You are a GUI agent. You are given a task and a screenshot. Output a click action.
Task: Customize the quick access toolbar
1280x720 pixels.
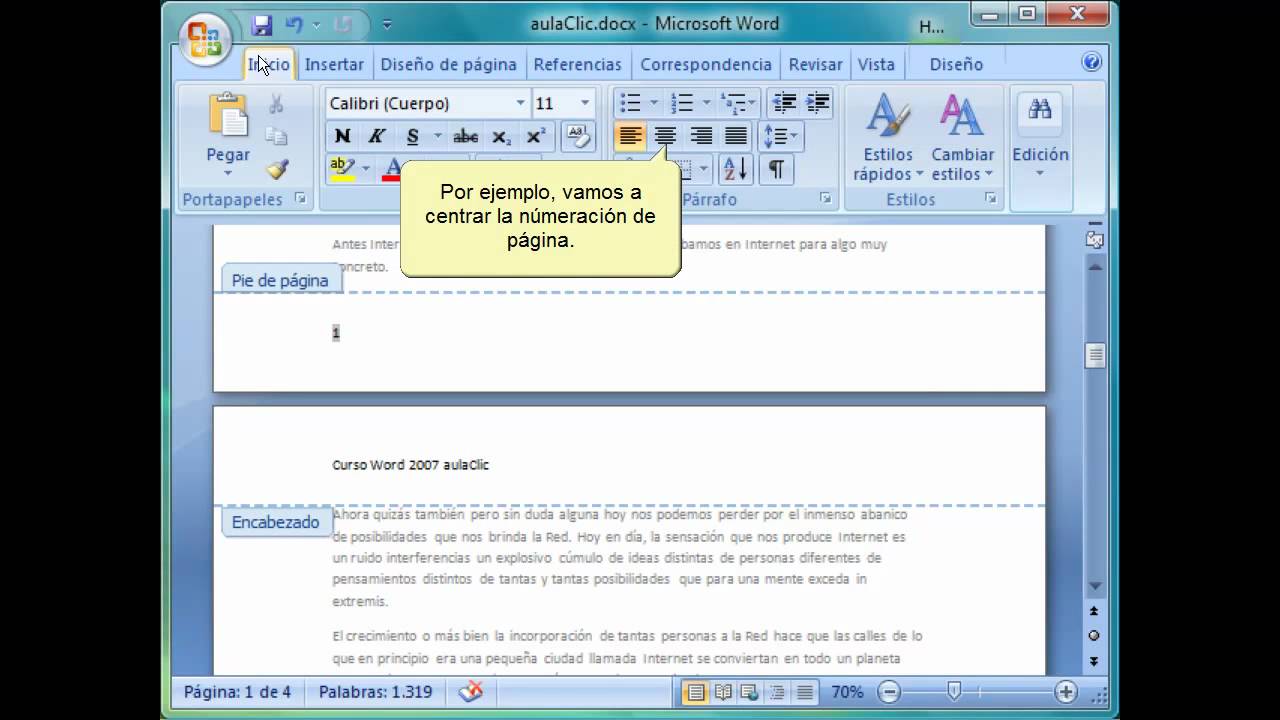387,25
